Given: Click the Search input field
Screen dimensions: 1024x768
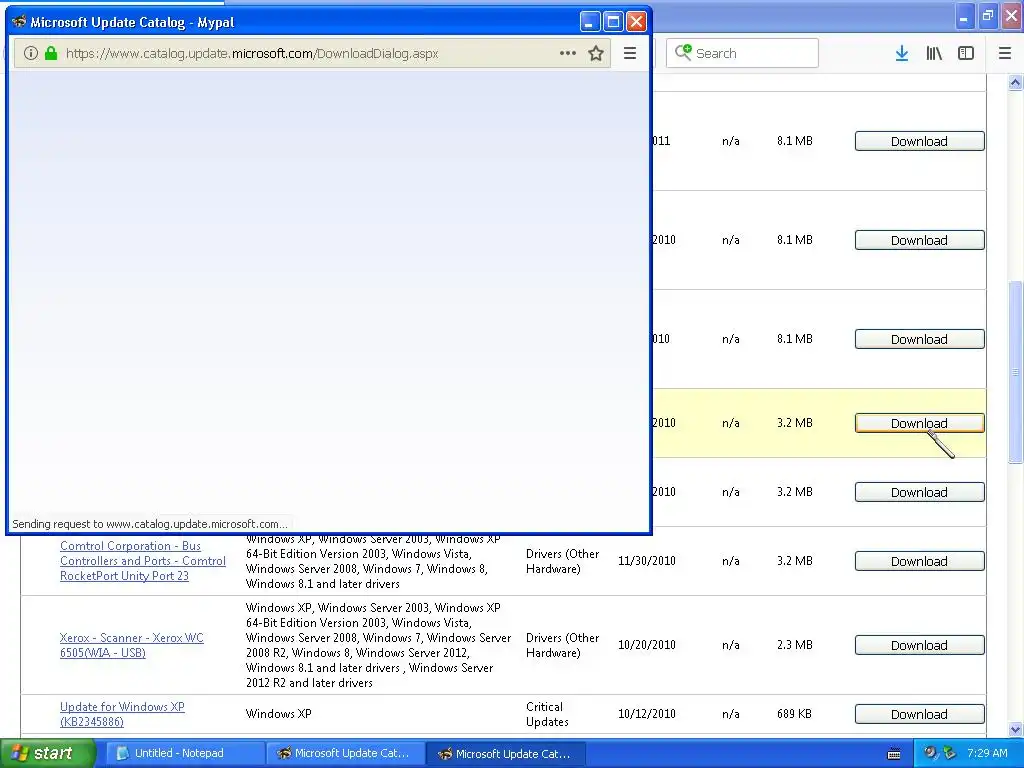Looking at the screenshot, I should (x=742, y=53).
